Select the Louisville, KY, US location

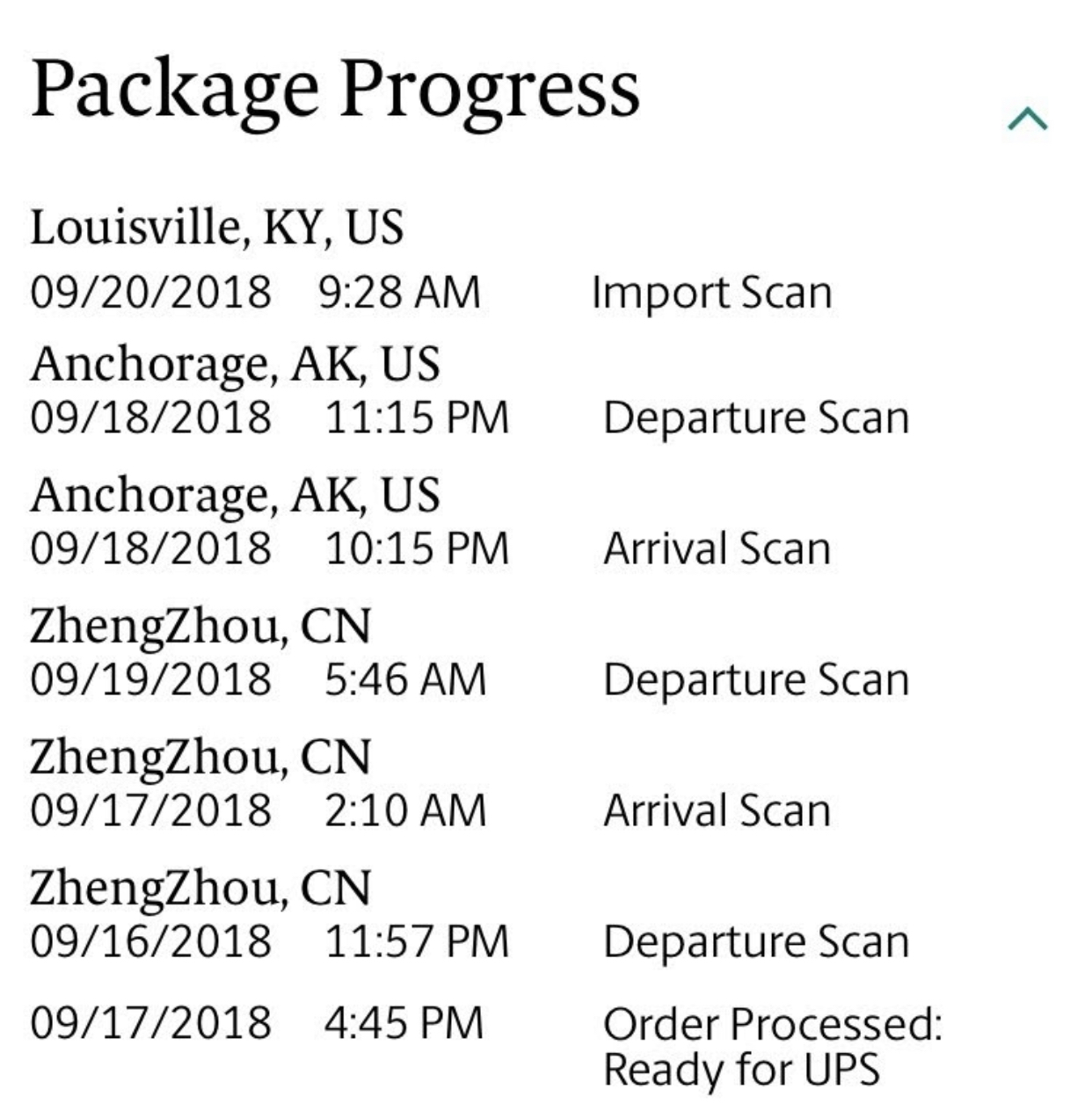pyautogui.click(x=216, y=228)
